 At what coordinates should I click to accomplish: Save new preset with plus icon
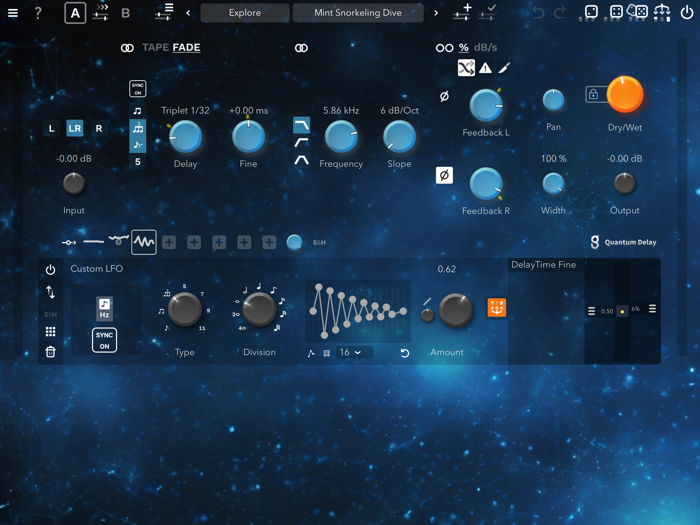point(462,12)
